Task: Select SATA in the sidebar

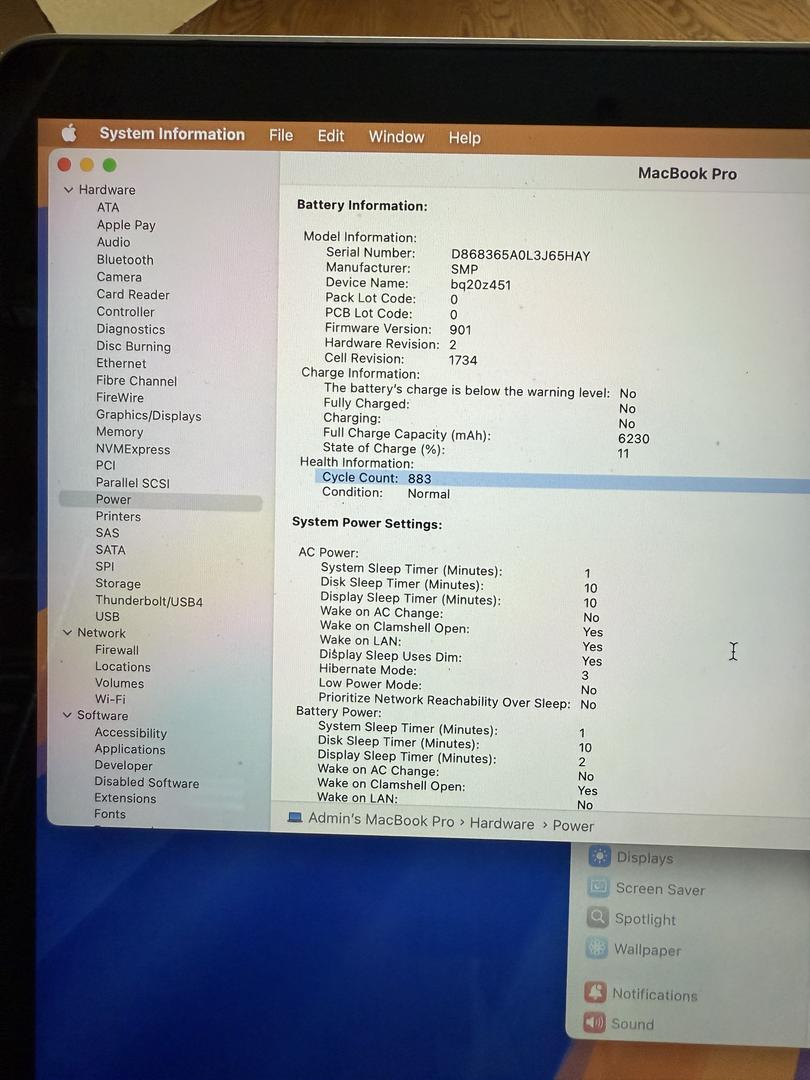Action: click(110, 550)
